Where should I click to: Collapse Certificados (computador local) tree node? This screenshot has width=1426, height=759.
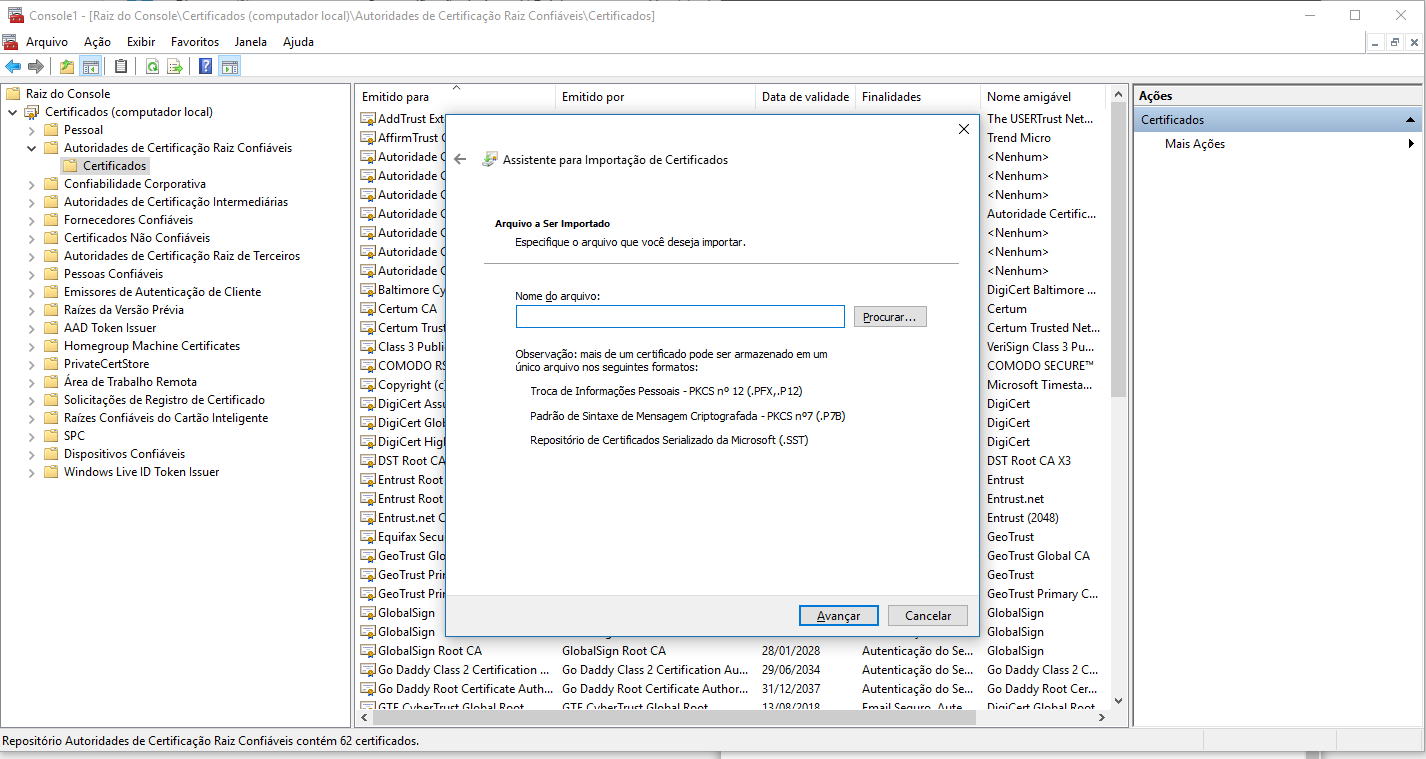coord(13,112)
